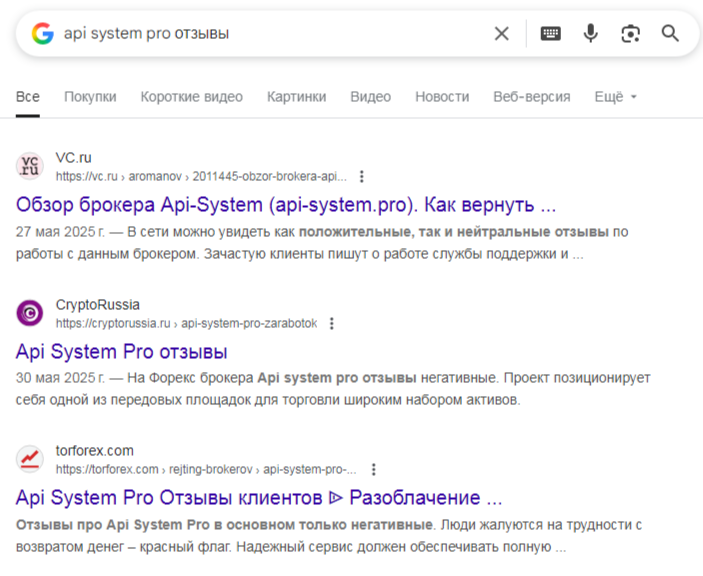The height and width of the screenshot is (576, 703).
Task: Open the Короткие видео tab
Action: 191,97
